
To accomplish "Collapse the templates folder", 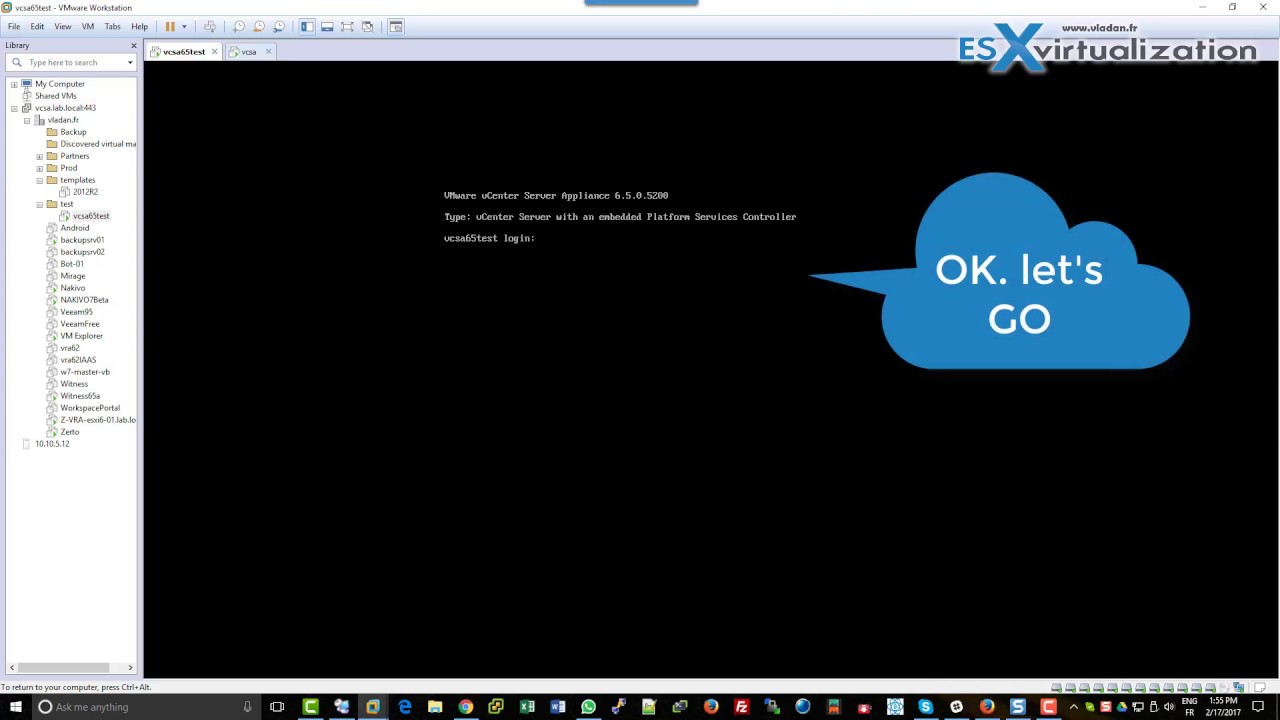I will coord(40,180).
